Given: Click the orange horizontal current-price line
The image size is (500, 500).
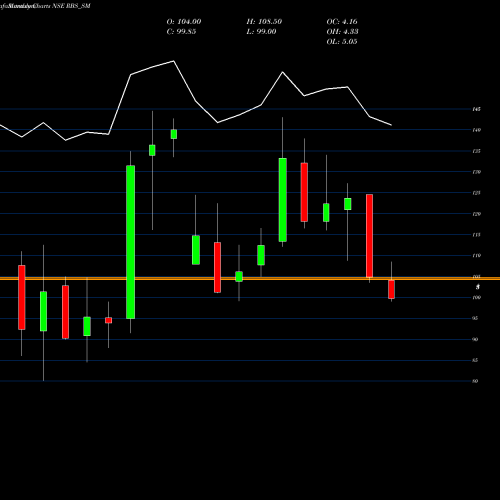Looking at the screenshot, I should coord(250,278).
